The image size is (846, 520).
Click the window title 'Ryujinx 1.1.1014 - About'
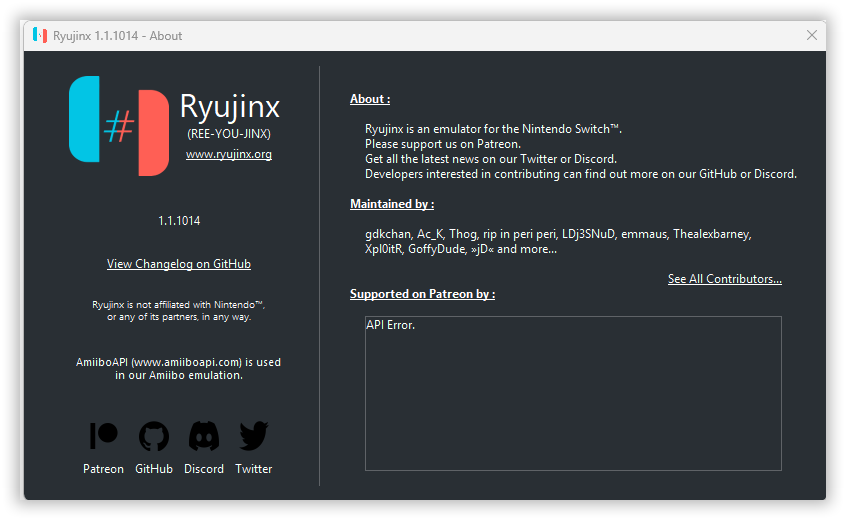pos(118,36)
